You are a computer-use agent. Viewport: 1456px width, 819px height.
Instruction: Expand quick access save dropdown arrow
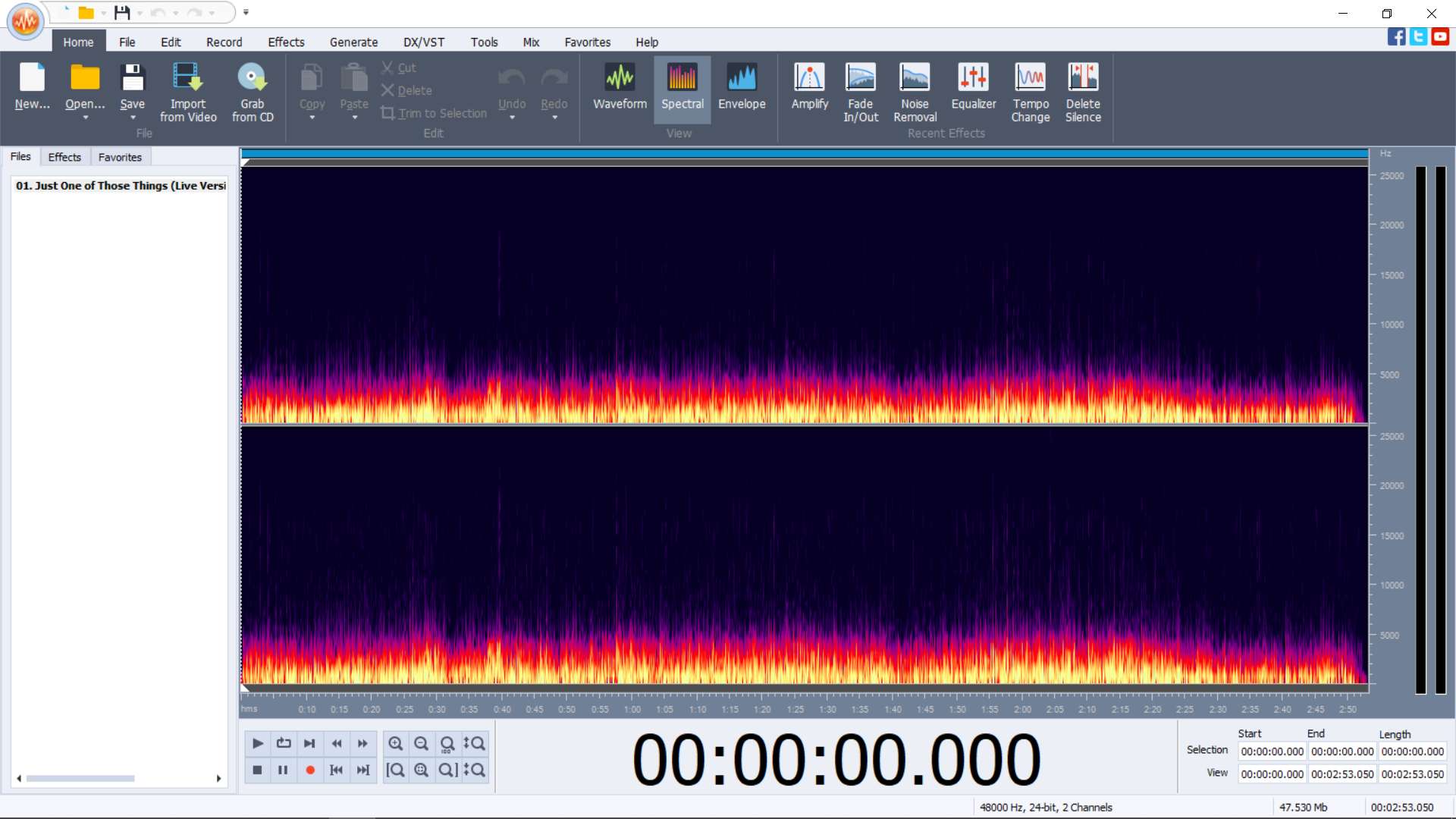point(140,13)
